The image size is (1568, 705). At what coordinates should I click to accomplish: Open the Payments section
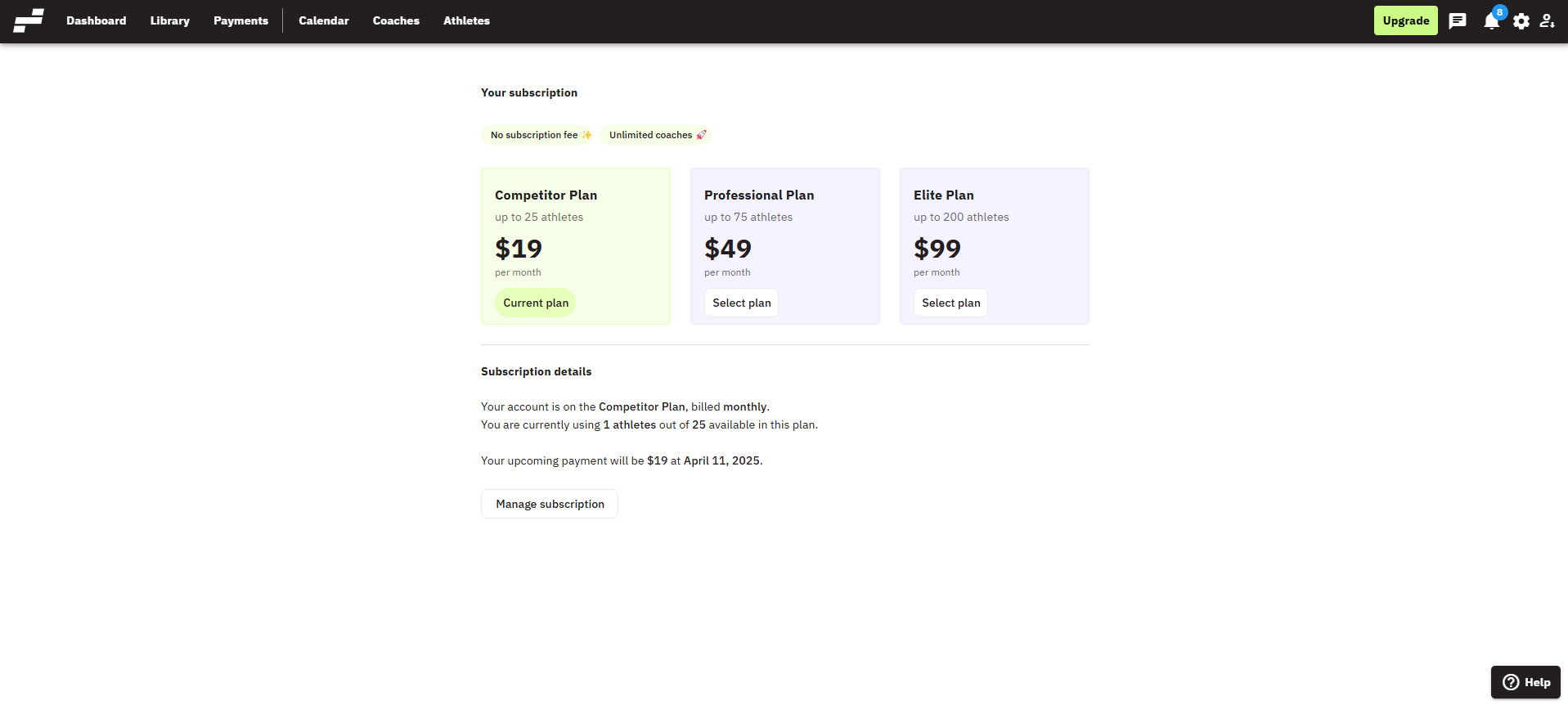[240, 21]
